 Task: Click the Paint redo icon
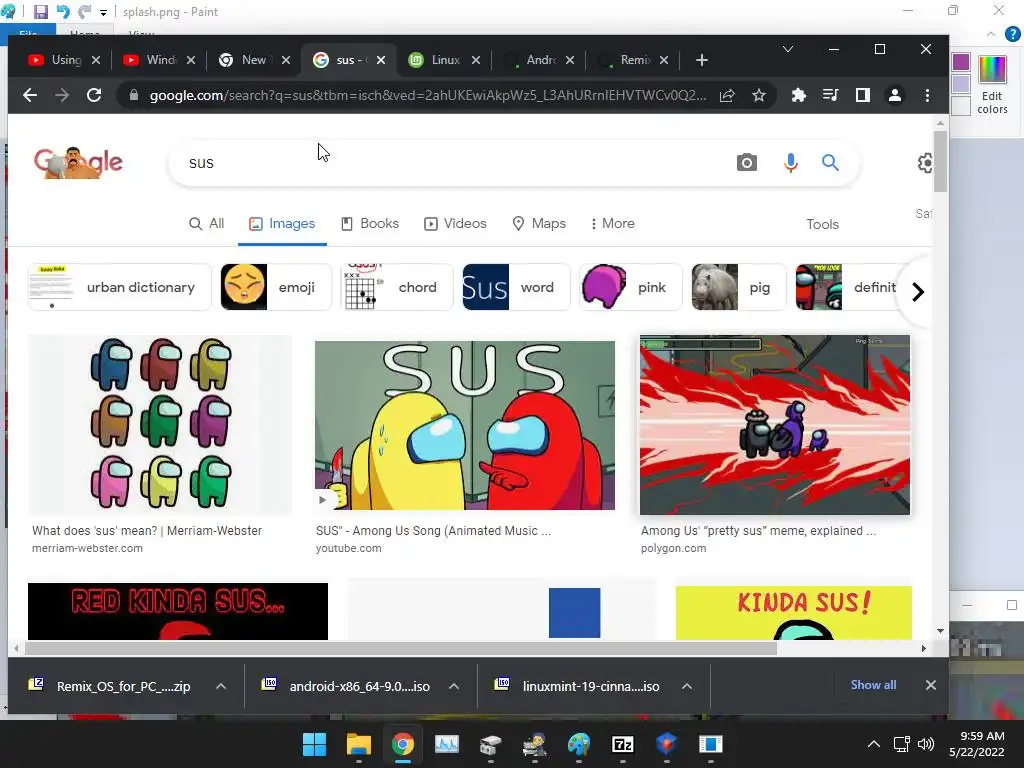(x=84, y=12)
